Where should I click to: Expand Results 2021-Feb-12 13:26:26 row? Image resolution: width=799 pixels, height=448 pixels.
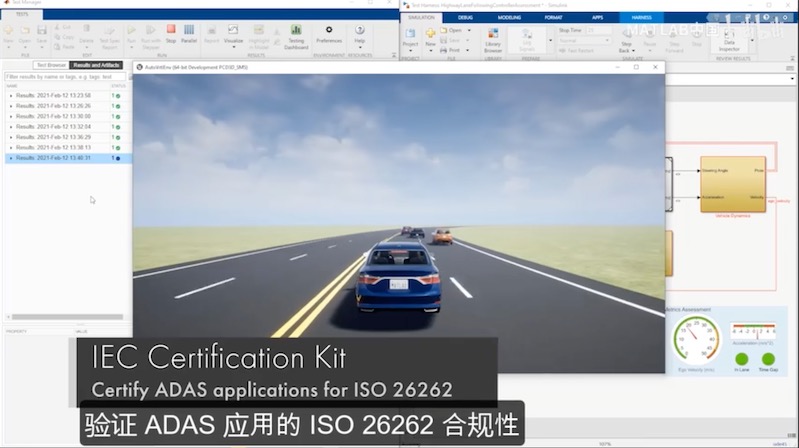11,106
